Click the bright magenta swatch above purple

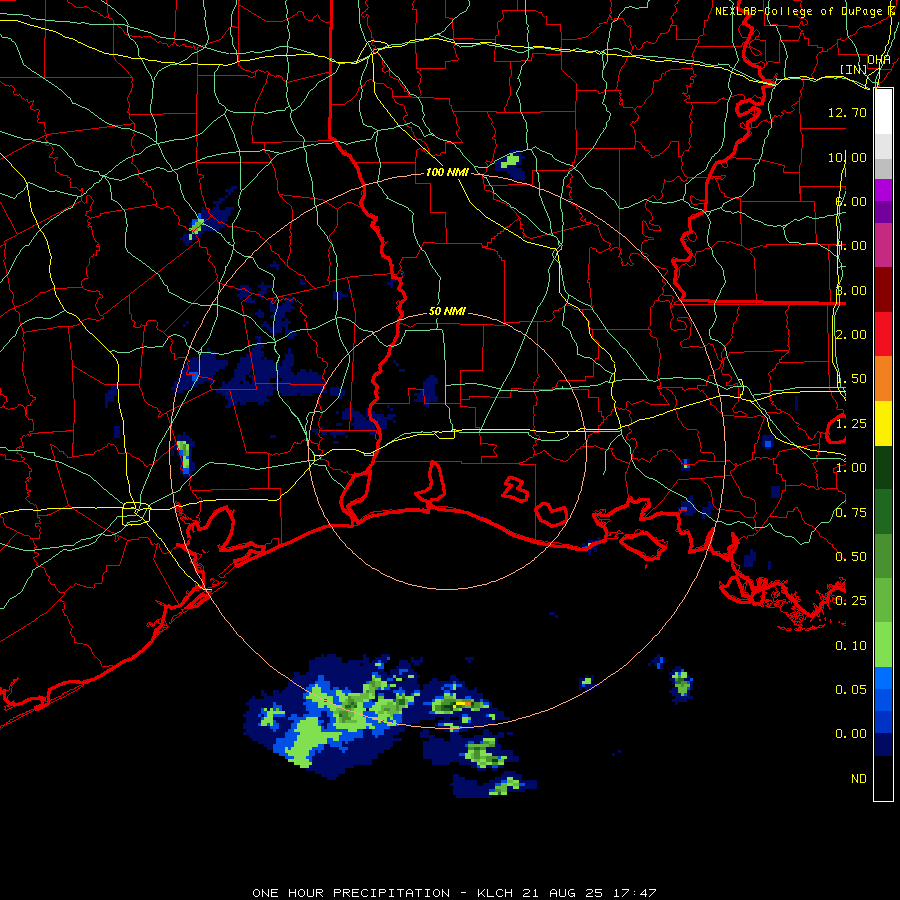point(883,190)
